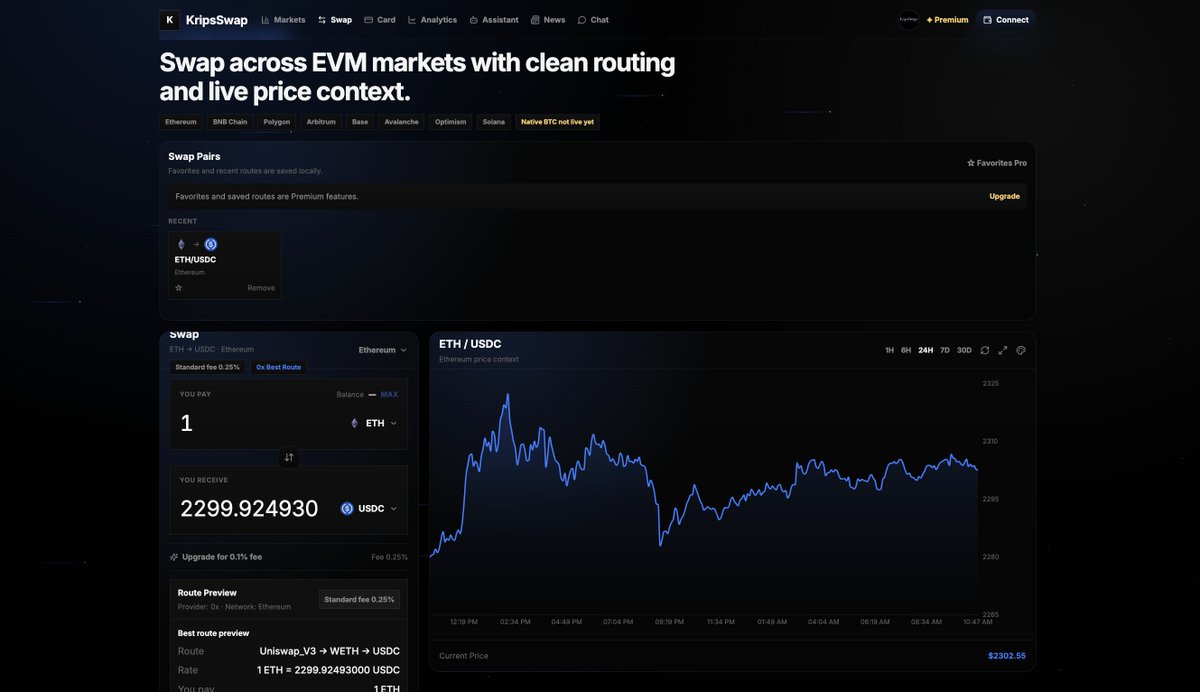
Task: Click the 0x Best Route badge
Action: coord(278,367)
